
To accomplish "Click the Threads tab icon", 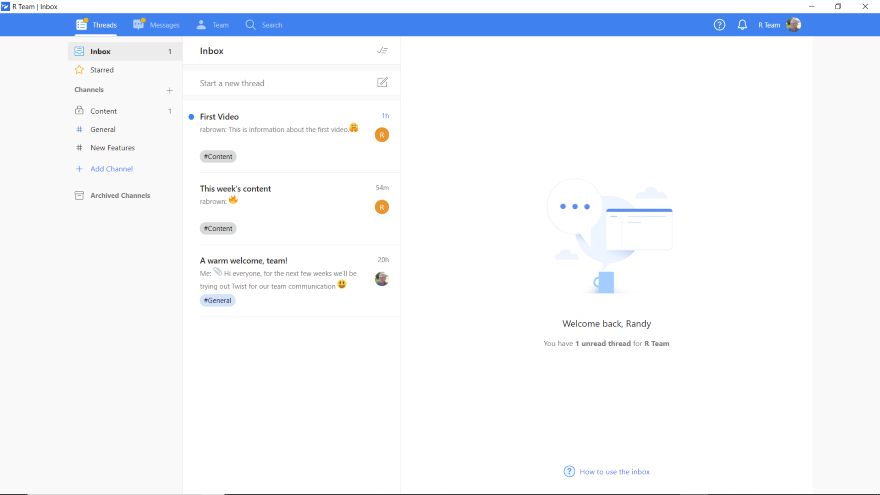I will coord(82,24).
